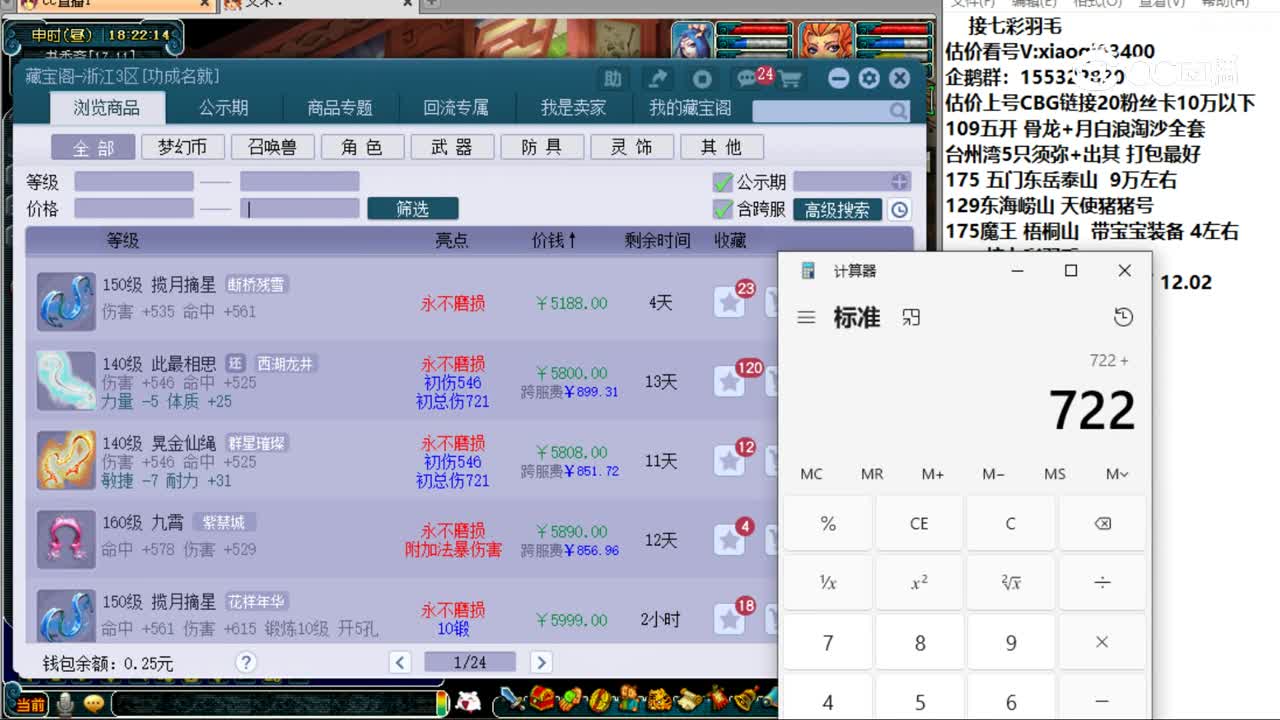Viewport: 1280px width, 720px height.
Task: Open previous page with left arrow
Action: pos(399,662)
